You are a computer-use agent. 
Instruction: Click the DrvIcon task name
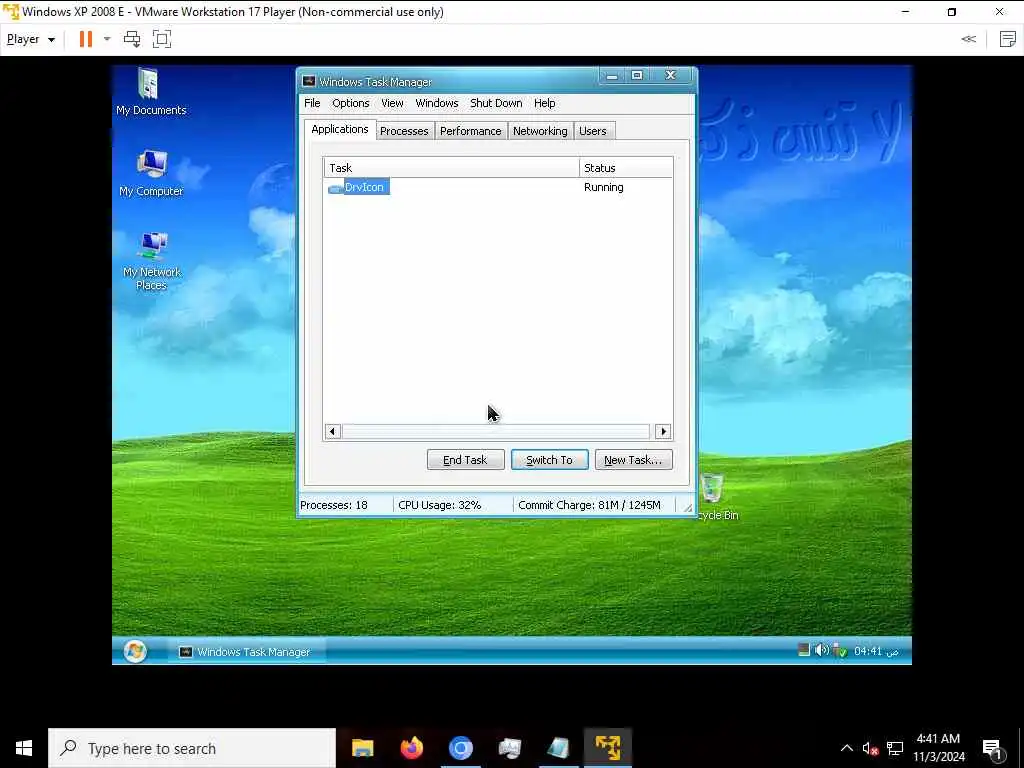(364, 187)
